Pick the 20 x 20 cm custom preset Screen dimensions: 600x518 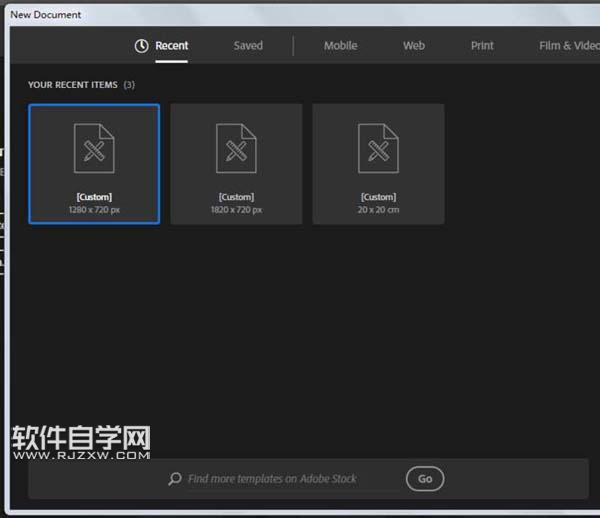(378, 164)
